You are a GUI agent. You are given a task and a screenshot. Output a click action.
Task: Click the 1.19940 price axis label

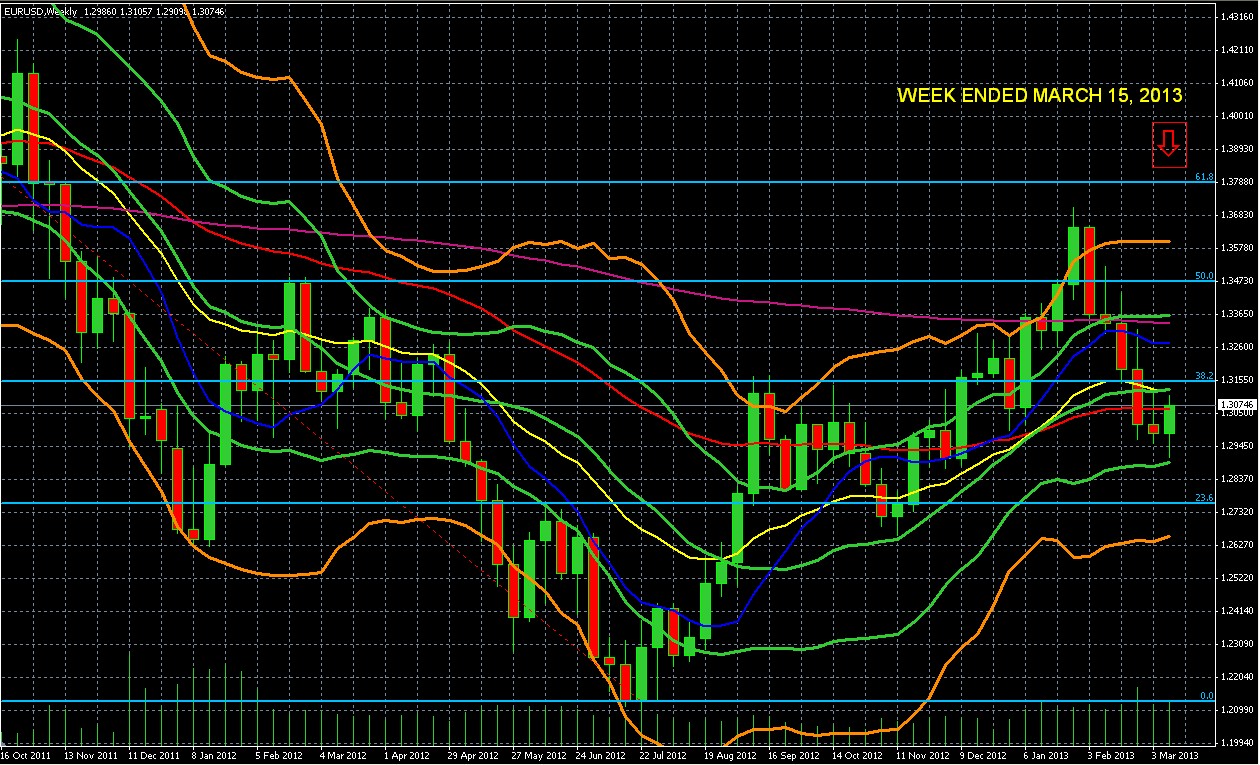pyautogui.click(x=1238, y=743)
